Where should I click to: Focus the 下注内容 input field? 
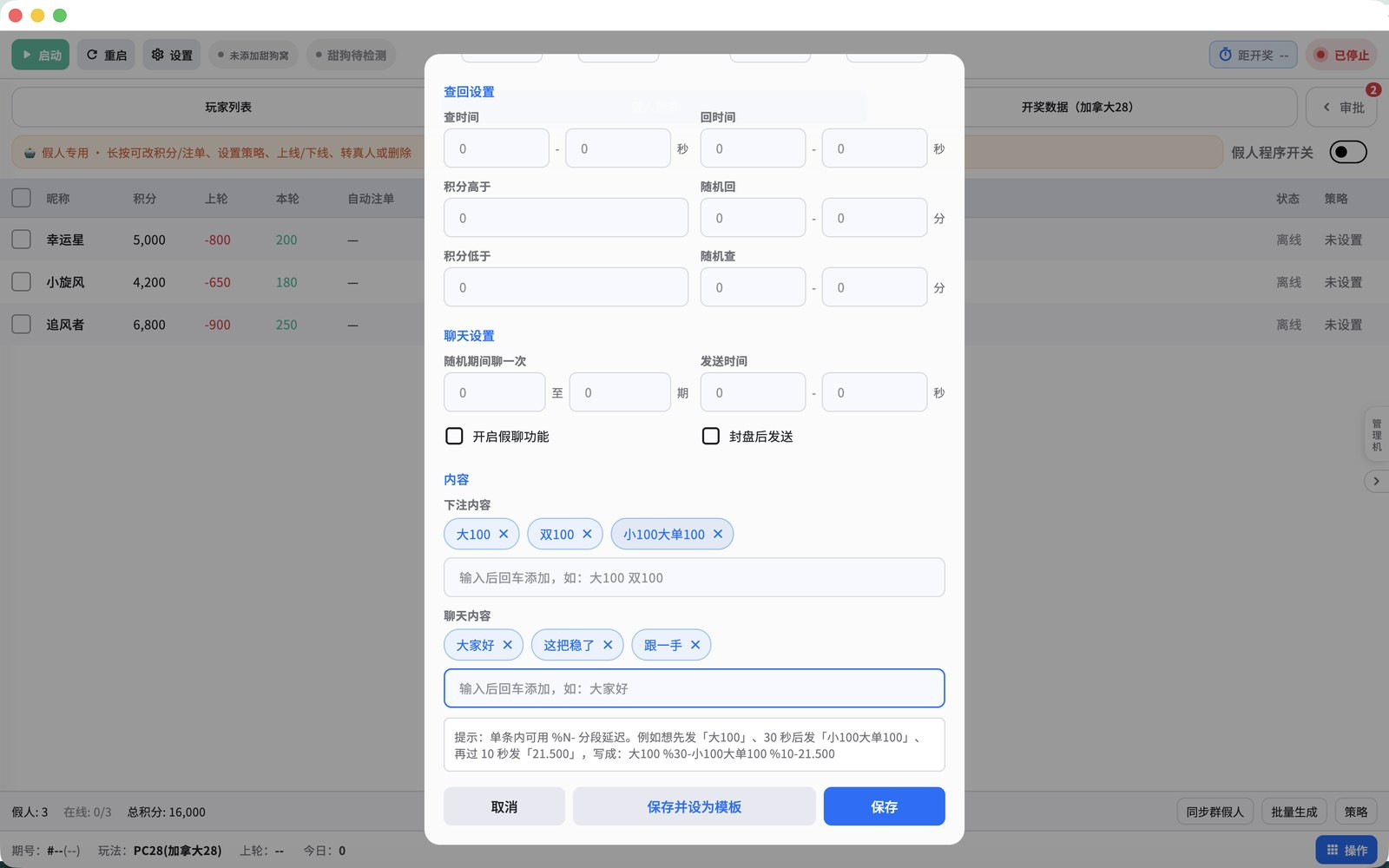point(694,577)
